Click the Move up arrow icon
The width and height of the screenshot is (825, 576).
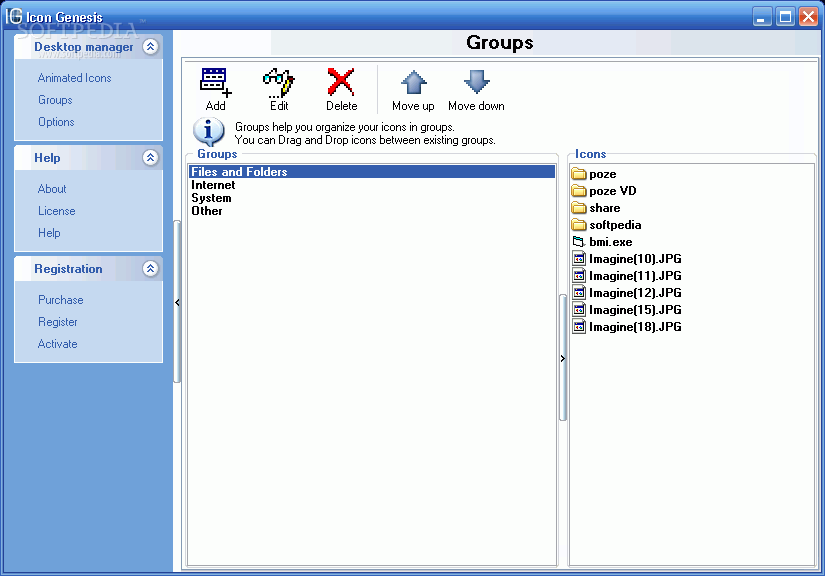click(414, 83)
